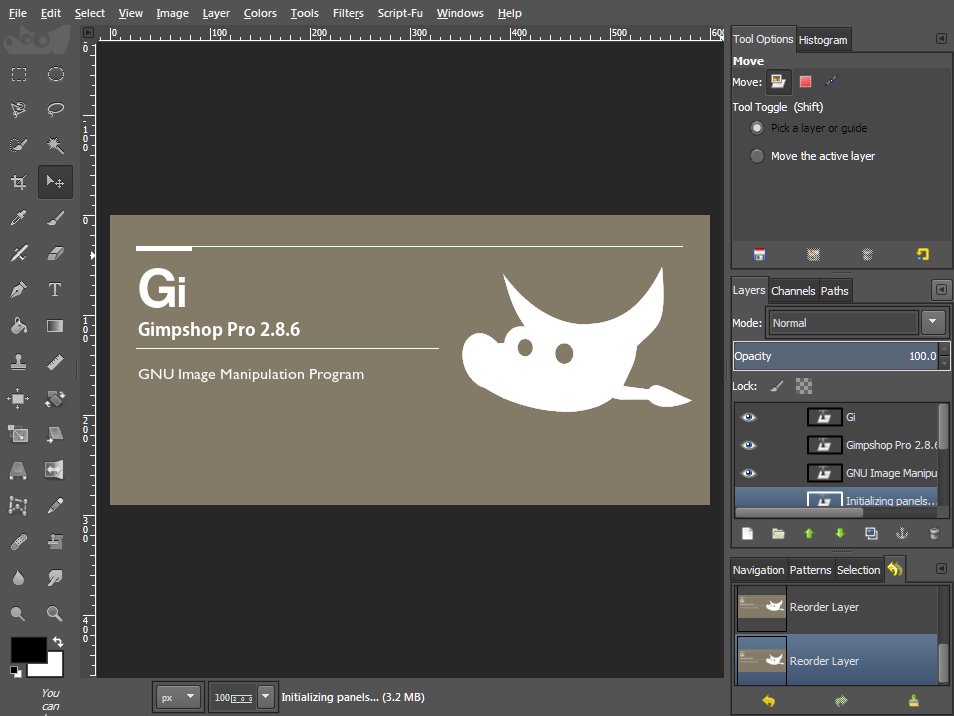Hide the GNU Image Manipulation layer

pyautogui.click(x=749, y=473)
